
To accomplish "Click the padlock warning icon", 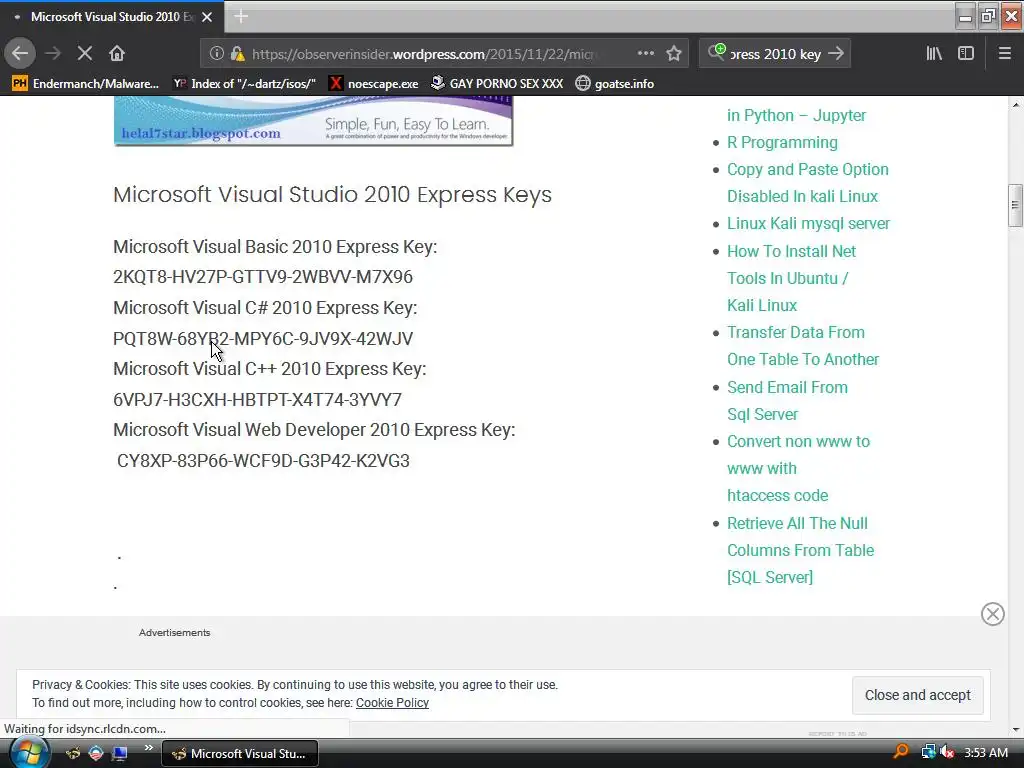I will coord(237,54).
